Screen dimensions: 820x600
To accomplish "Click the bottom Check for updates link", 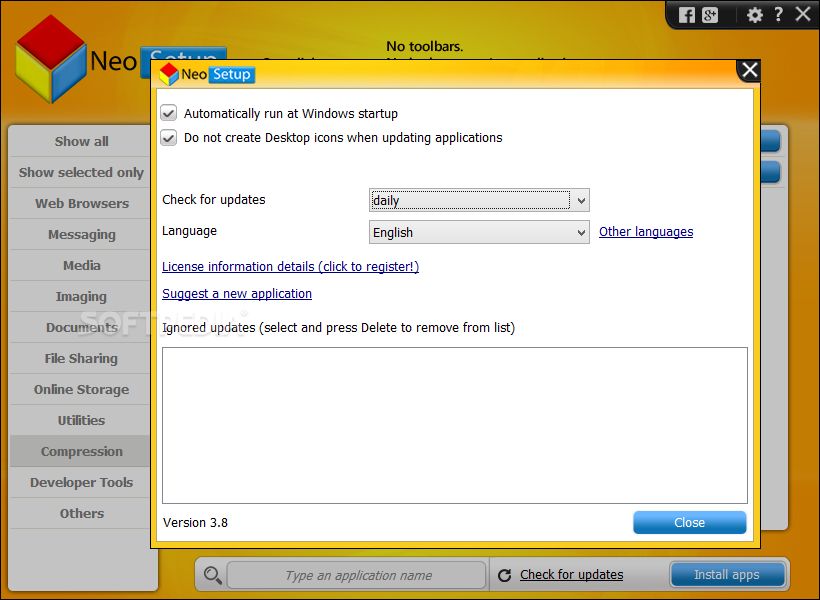I will (572, 575).
